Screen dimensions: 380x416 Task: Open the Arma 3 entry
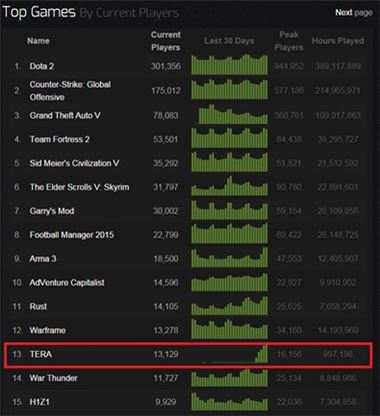(x=43, y=259)
